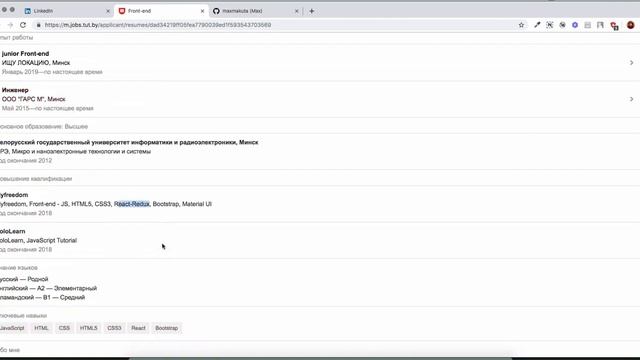Select the HTML skill tag

pyautogui.click(x=41, y=328)
